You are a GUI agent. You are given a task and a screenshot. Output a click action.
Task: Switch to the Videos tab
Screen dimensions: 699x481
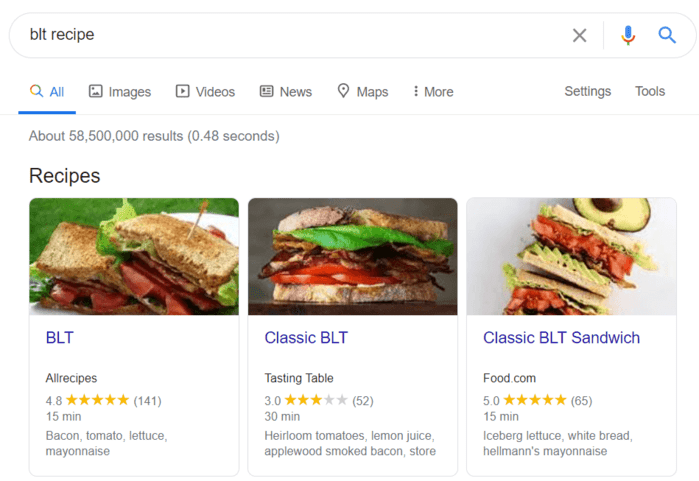point(205,92)
